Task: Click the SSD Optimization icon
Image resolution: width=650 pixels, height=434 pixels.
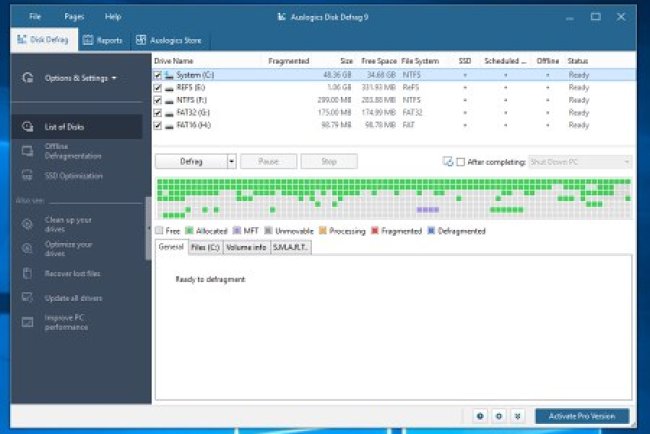Action: point(28,176)
